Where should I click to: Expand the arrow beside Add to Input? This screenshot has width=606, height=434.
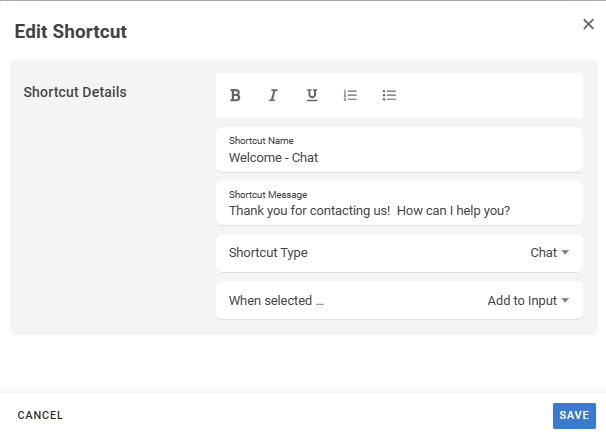click(565, 300)
